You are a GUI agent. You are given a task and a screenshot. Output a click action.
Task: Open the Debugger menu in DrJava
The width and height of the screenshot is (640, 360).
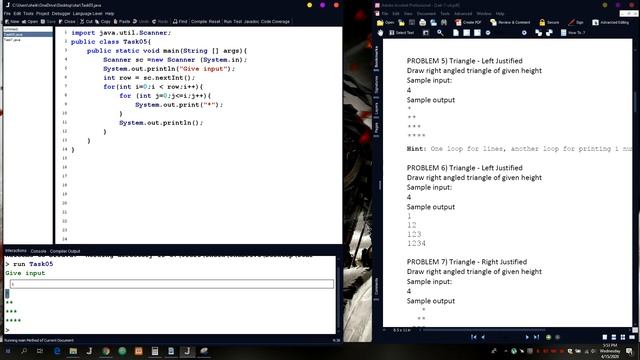click(61, 13)
